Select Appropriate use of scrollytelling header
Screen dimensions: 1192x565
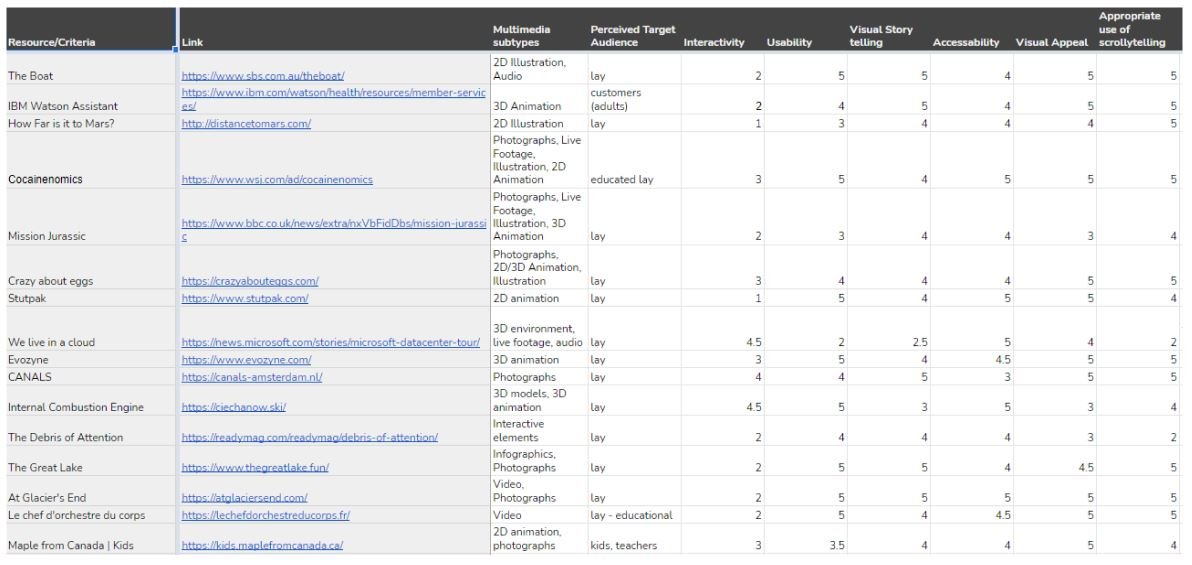1139,30
